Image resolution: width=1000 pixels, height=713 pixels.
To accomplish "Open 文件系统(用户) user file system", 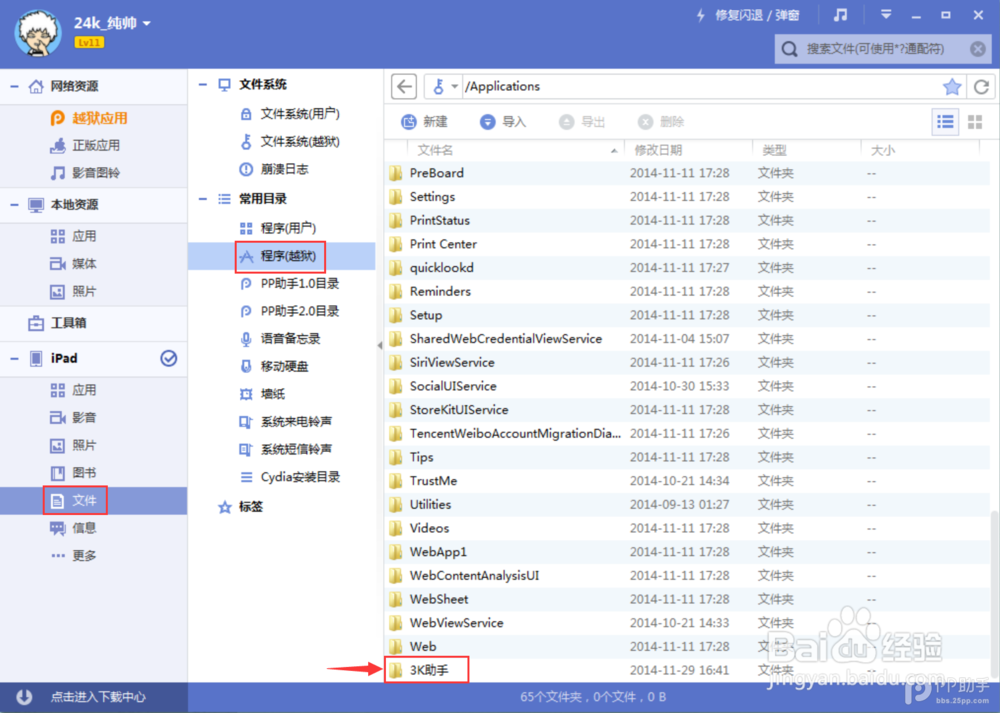I will pos(290,114).
